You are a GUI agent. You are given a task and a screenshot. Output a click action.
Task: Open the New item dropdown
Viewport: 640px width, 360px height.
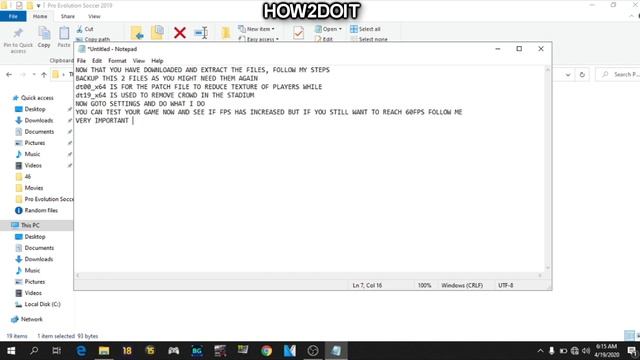coord(256,29)
